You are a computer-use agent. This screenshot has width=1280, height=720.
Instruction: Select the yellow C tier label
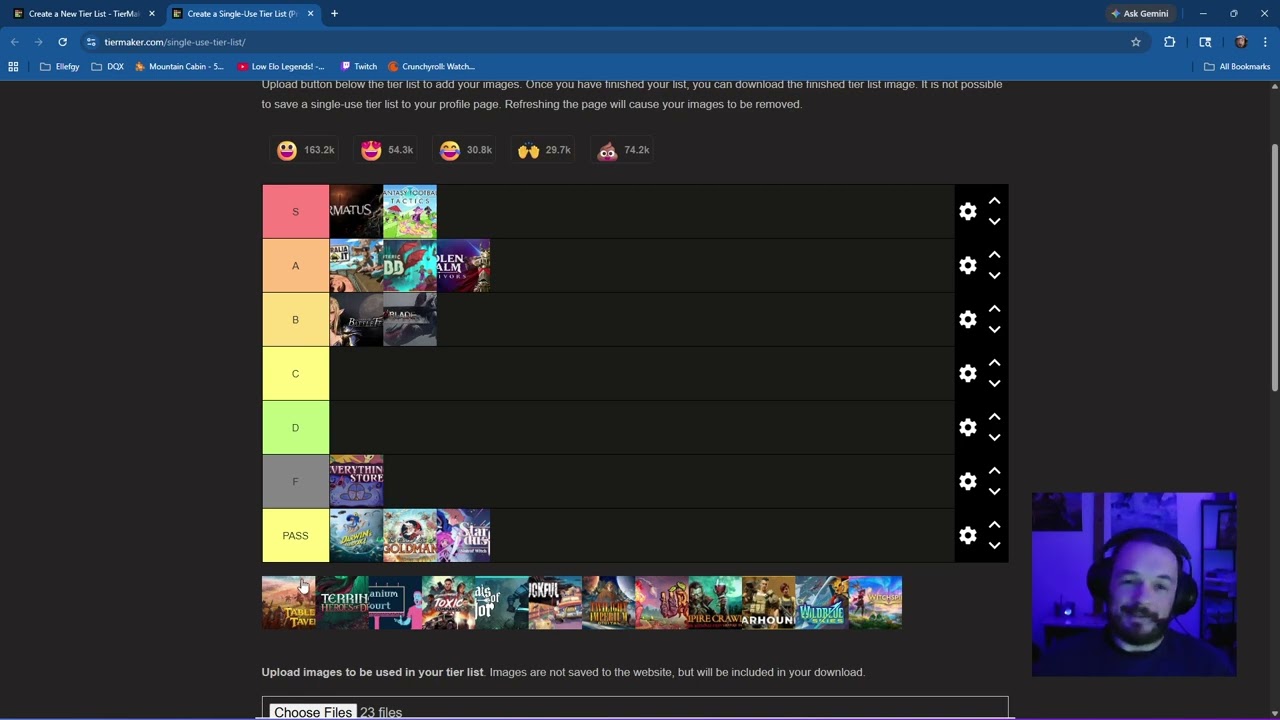[295, 373]
